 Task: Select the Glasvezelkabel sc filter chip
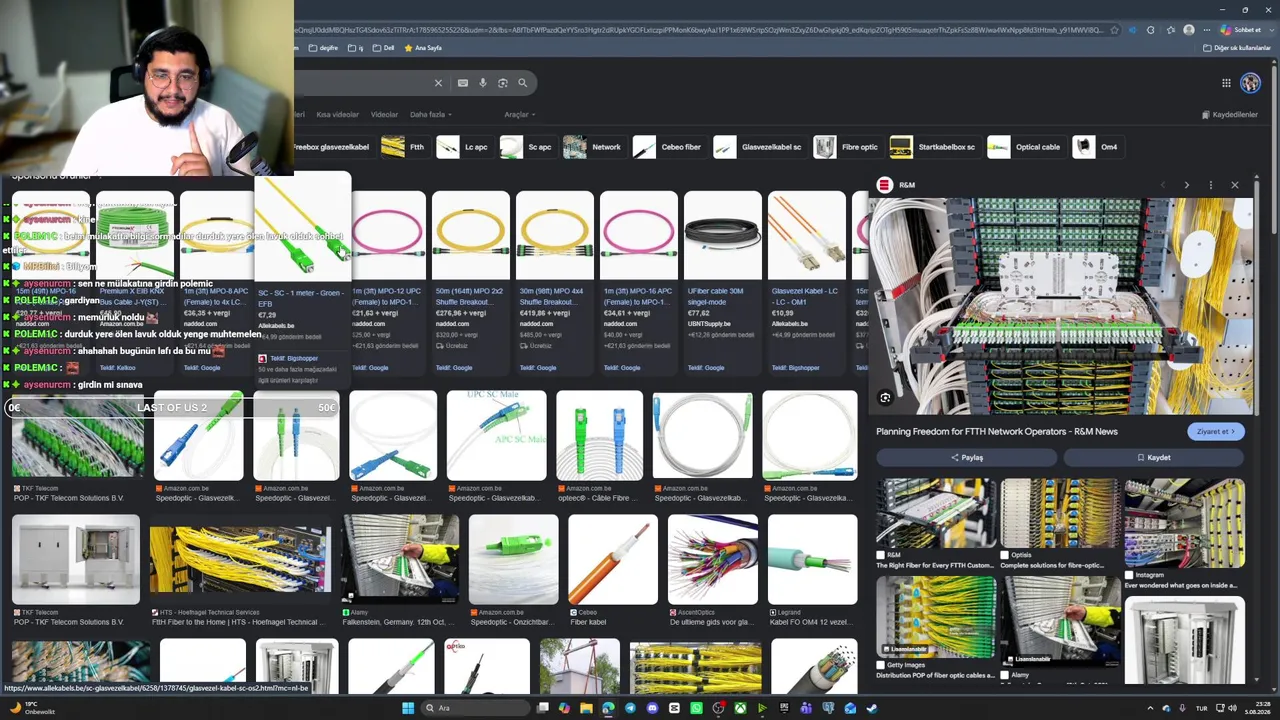coord(759,147)
